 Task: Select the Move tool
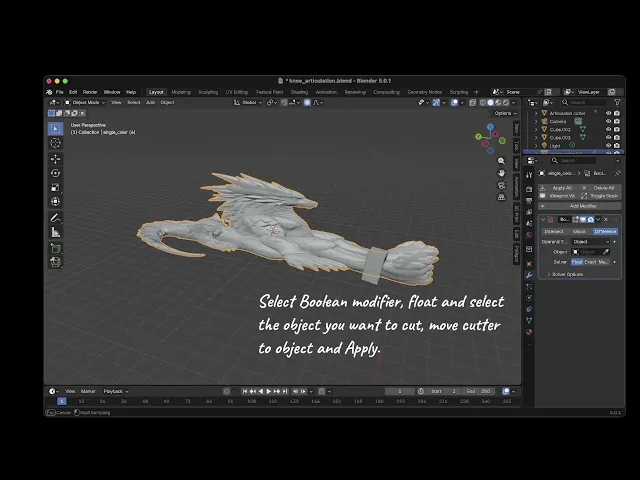click(x=56, y=159)
